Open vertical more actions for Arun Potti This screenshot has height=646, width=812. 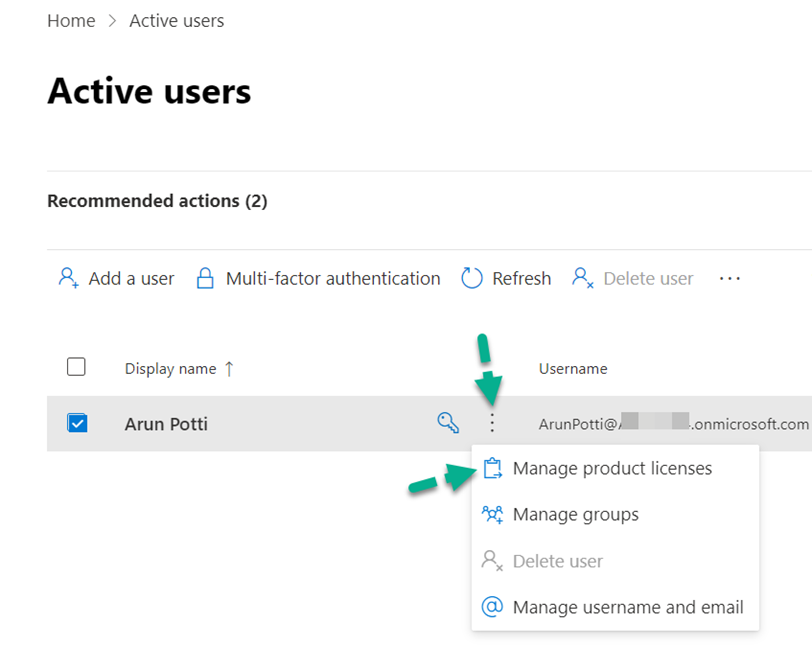[x=491, y=423]
